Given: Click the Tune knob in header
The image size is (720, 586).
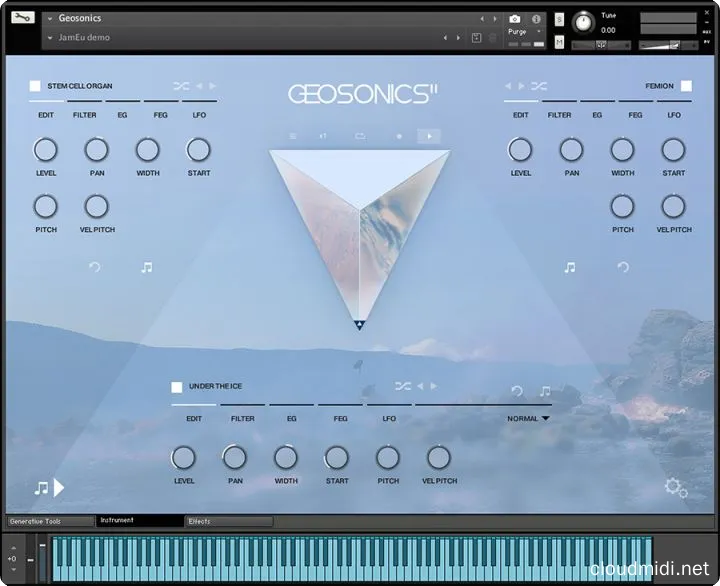Looking at the screenshot, I should [580, 23].
